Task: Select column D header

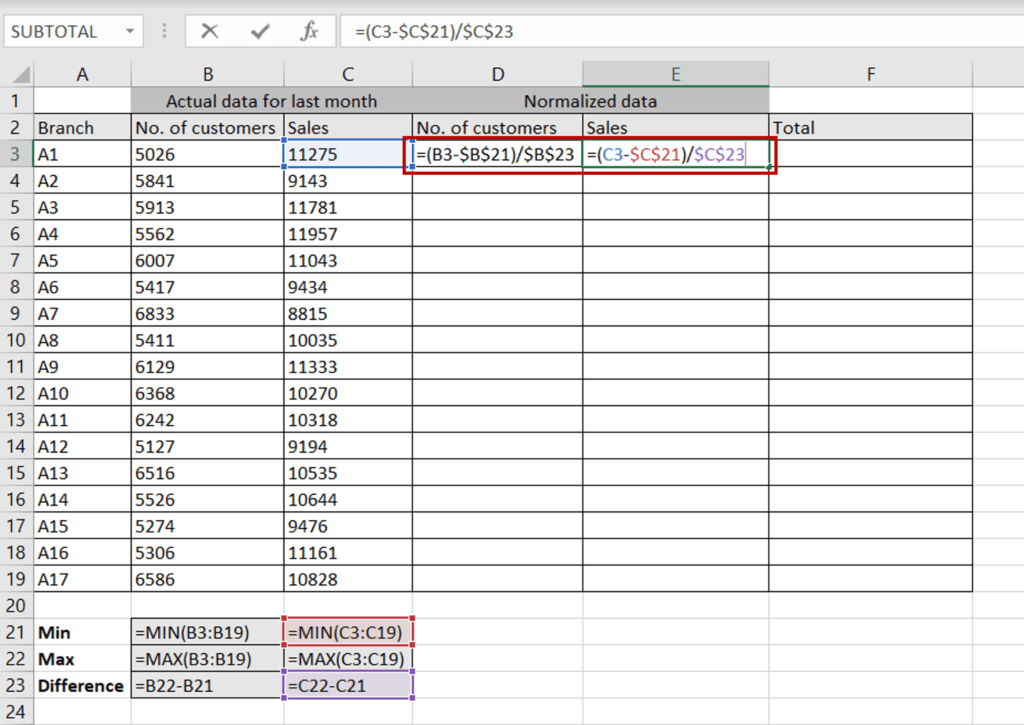Action: (x=498, y=74)
